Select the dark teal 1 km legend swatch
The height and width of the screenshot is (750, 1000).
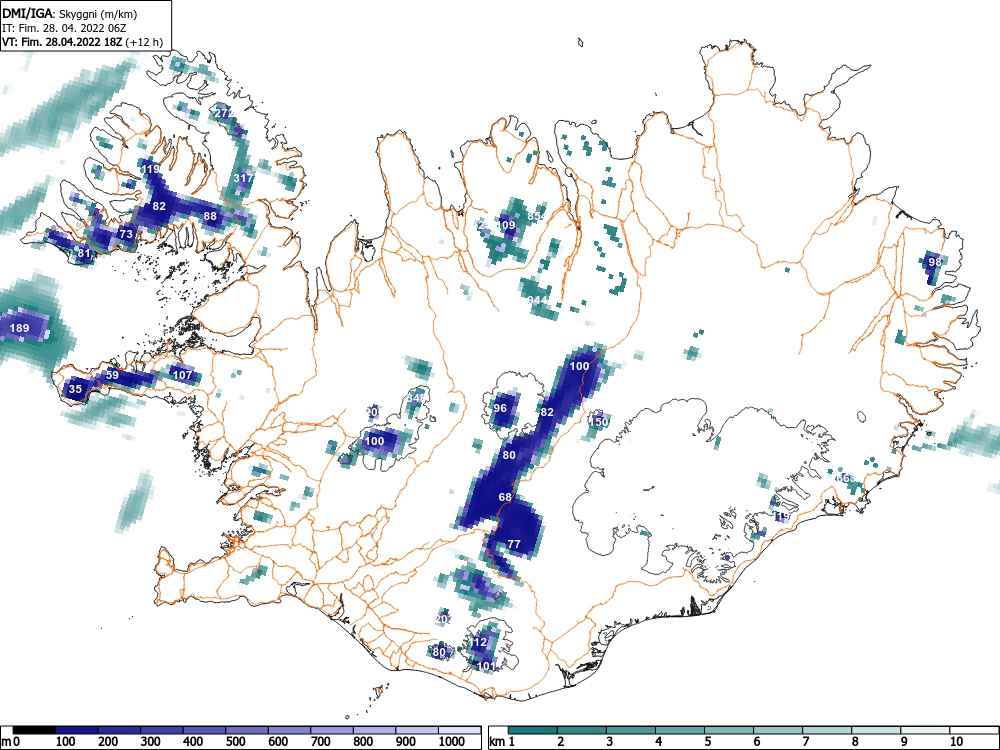[533, 730]
